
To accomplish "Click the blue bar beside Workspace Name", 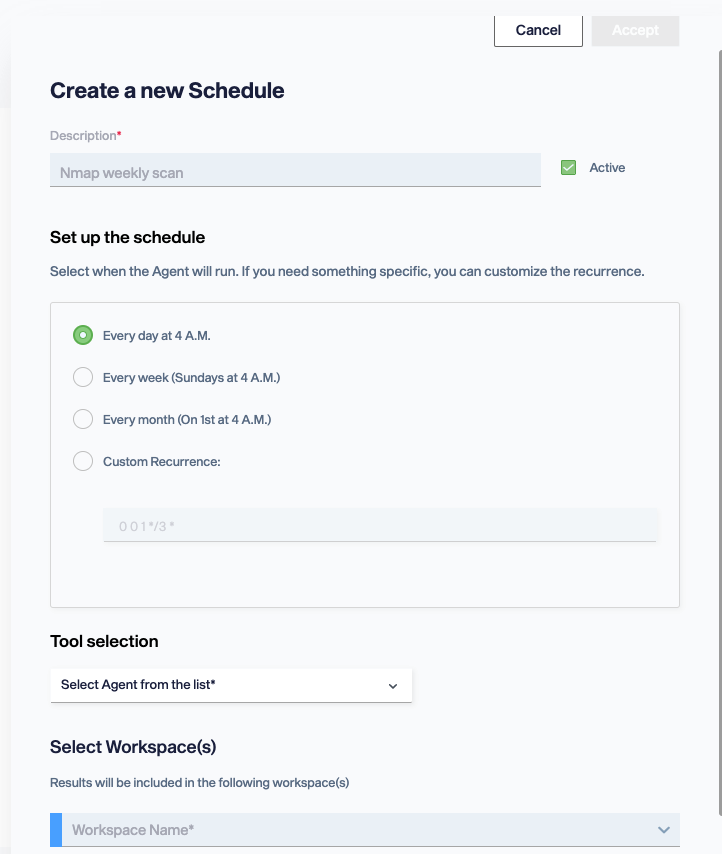I will click(x=56, y=830).
